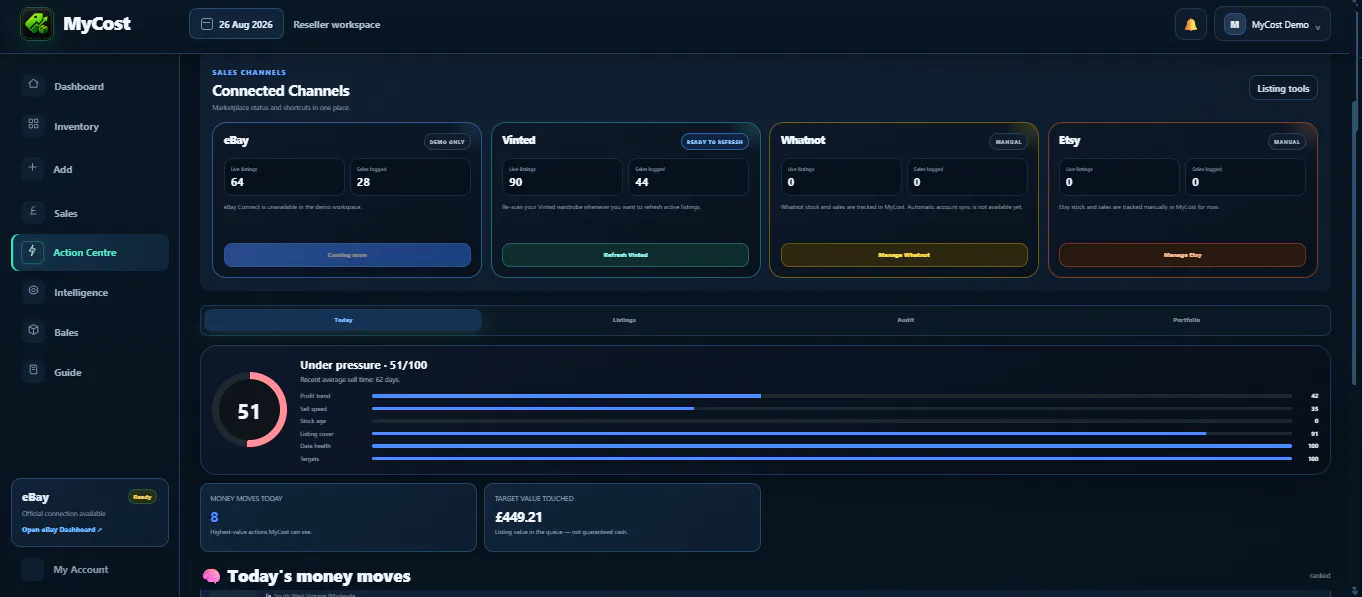Click the Reseller workspace label
Screen dimensions: 1362x597
pos(337,24)
